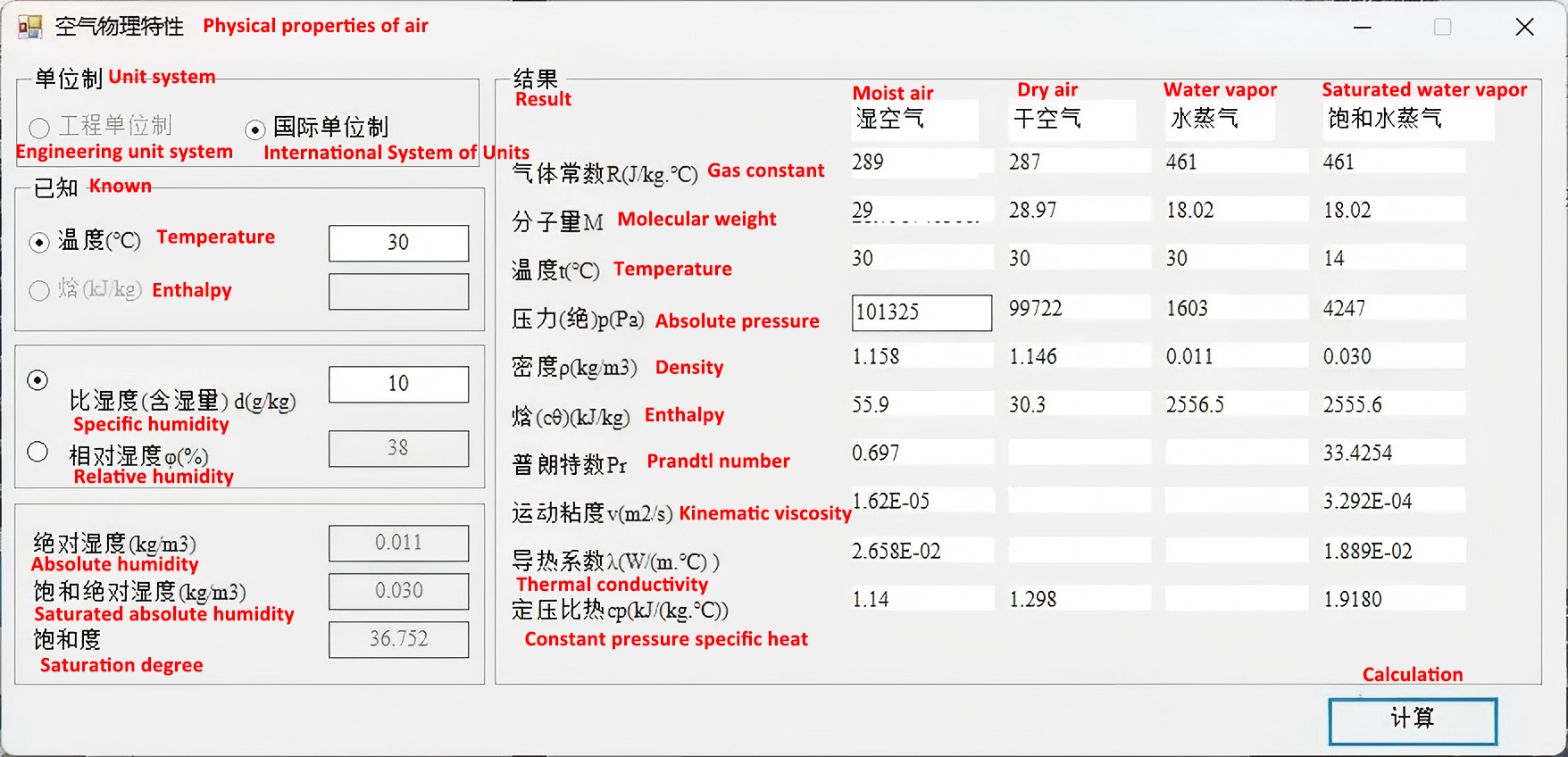
Task: Click the relative humidity field showing 38
Action: (398, 448)
